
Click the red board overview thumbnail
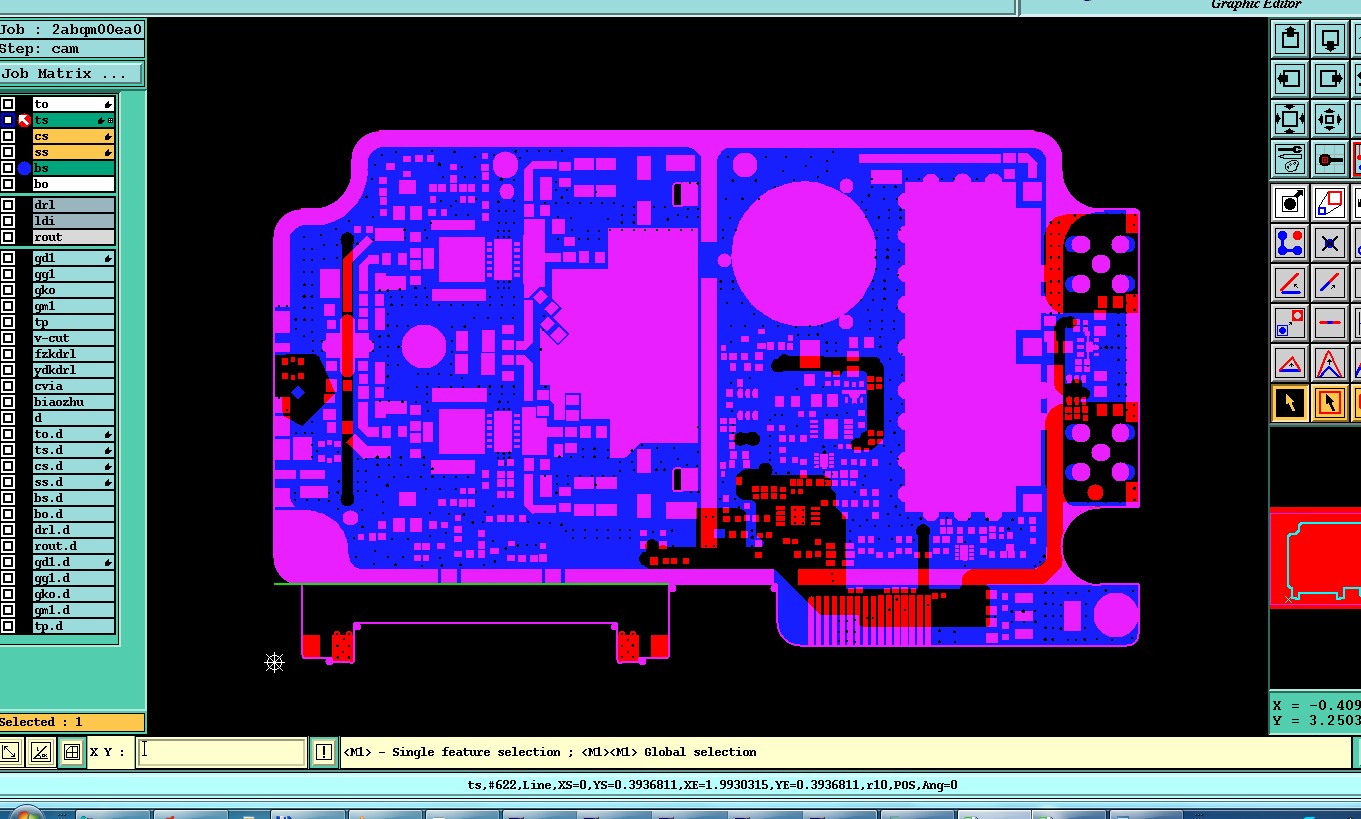tap(1316, 558)
